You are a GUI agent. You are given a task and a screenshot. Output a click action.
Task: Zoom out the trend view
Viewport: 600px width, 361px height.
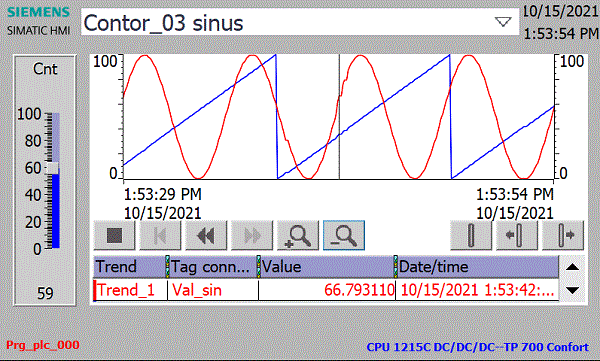344,235
